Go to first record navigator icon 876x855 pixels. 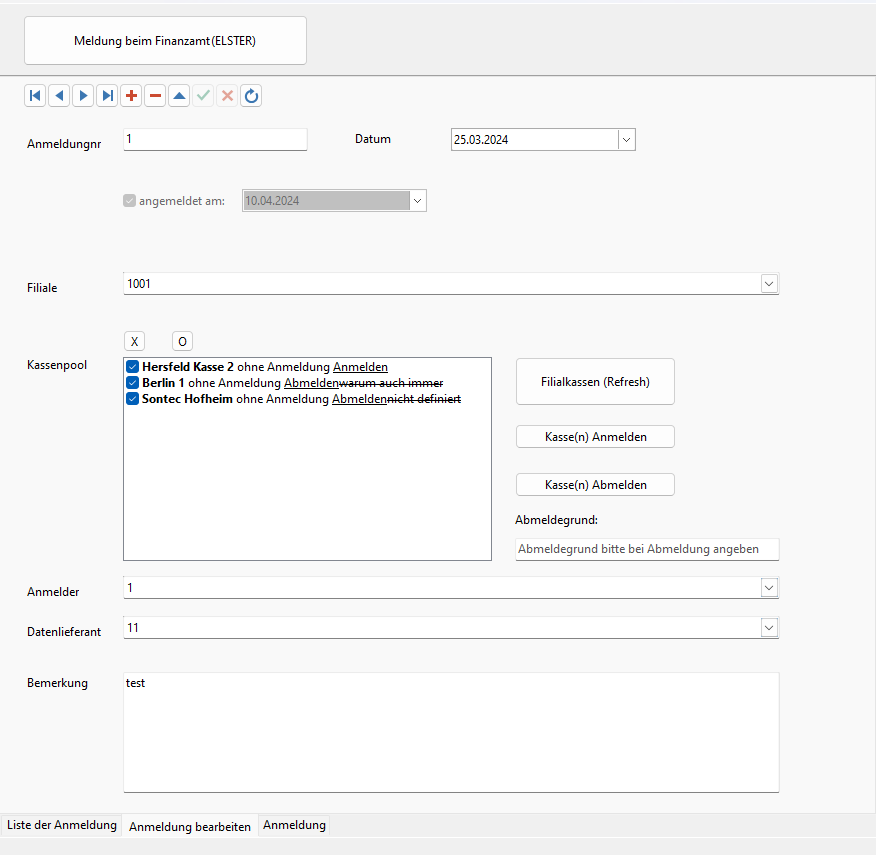point(35,96)
